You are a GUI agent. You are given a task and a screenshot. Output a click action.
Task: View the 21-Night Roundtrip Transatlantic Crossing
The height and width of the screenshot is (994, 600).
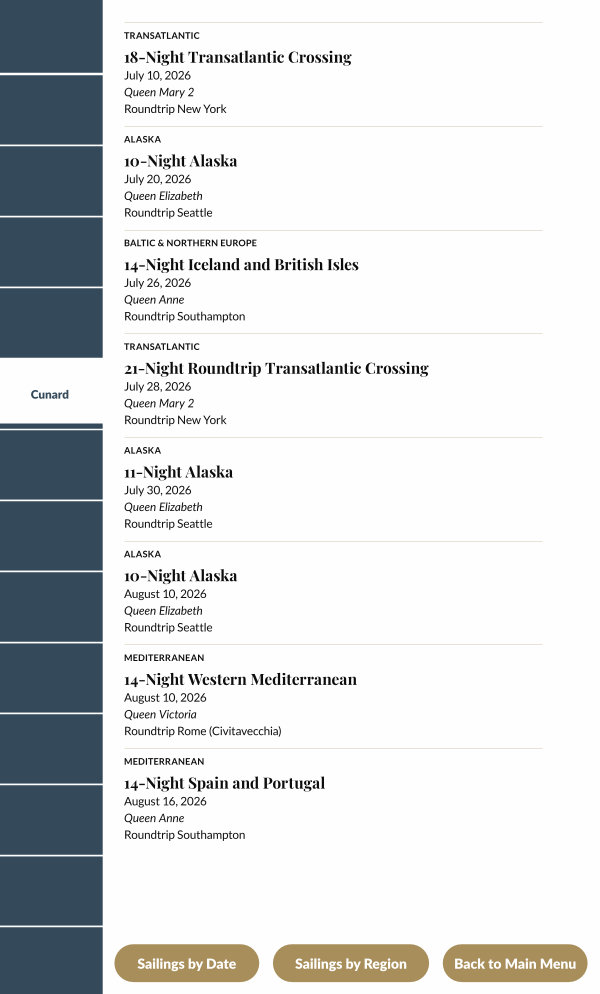tap(276, 369)
